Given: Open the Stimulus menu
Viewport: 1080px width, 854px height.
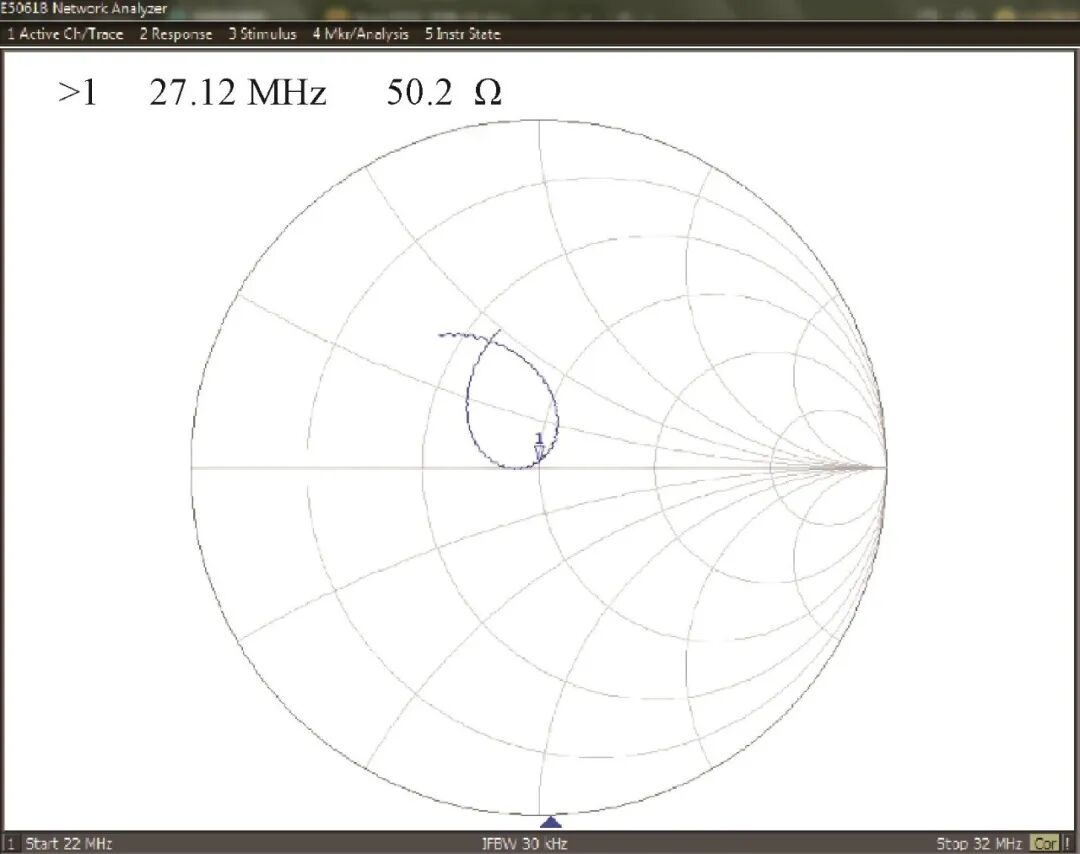Looking at the screenshot, I should coord(262,34).
